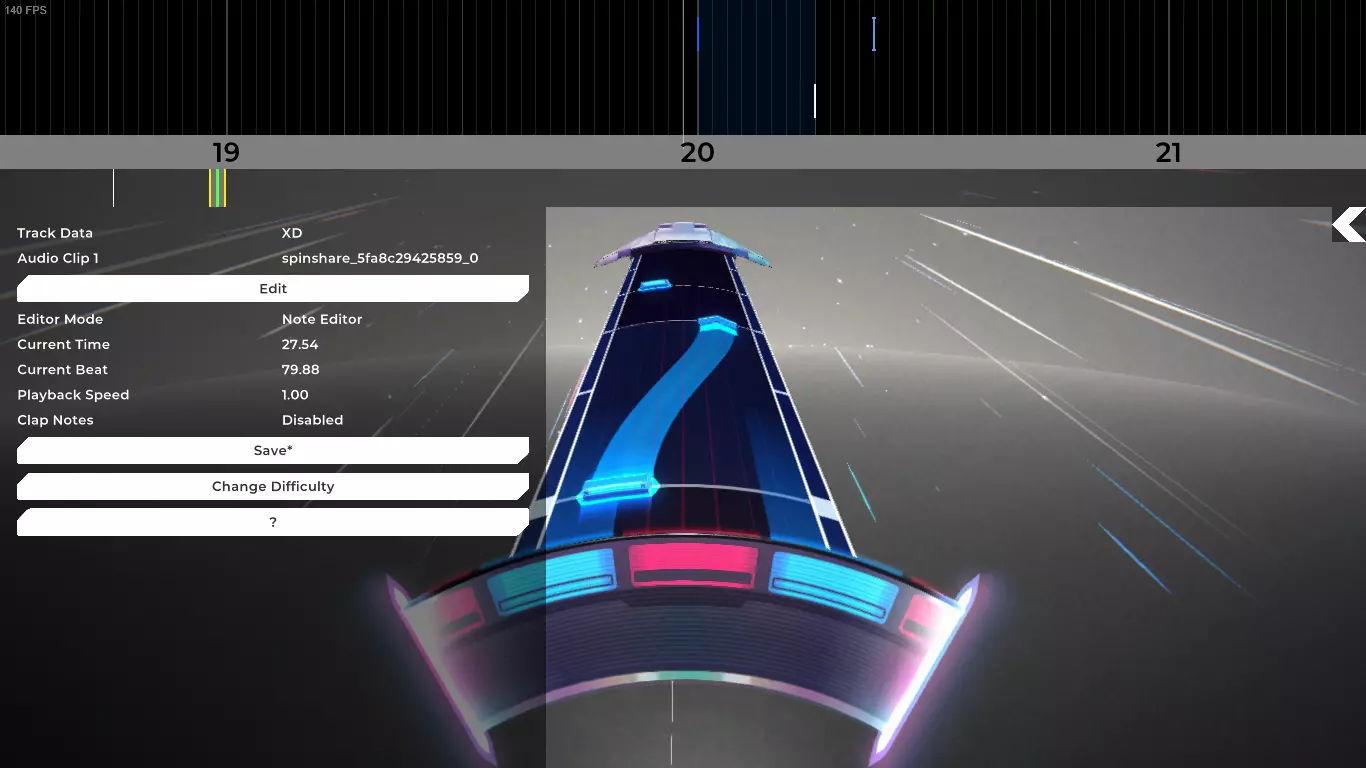Click the 140 FPS counter
1366x768 pixels.
pos(26,10)
